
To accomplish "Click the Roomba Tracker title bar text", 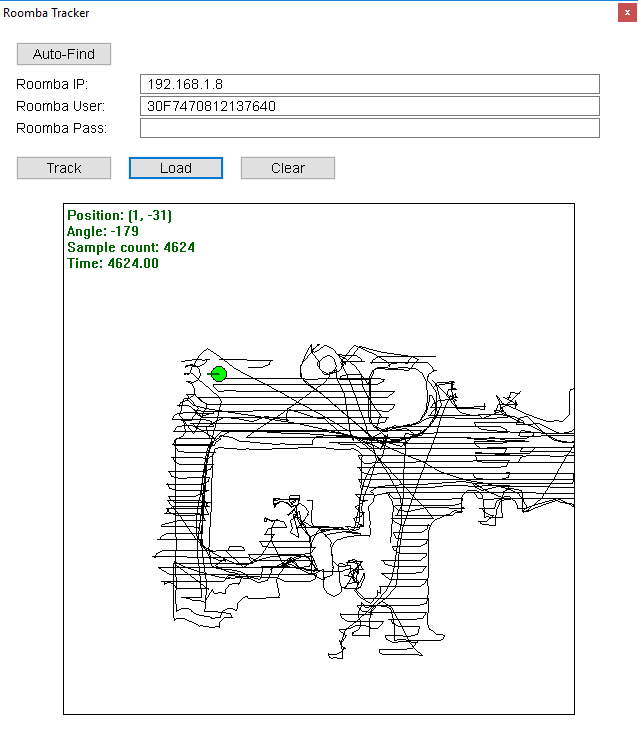I will (46, 13).
